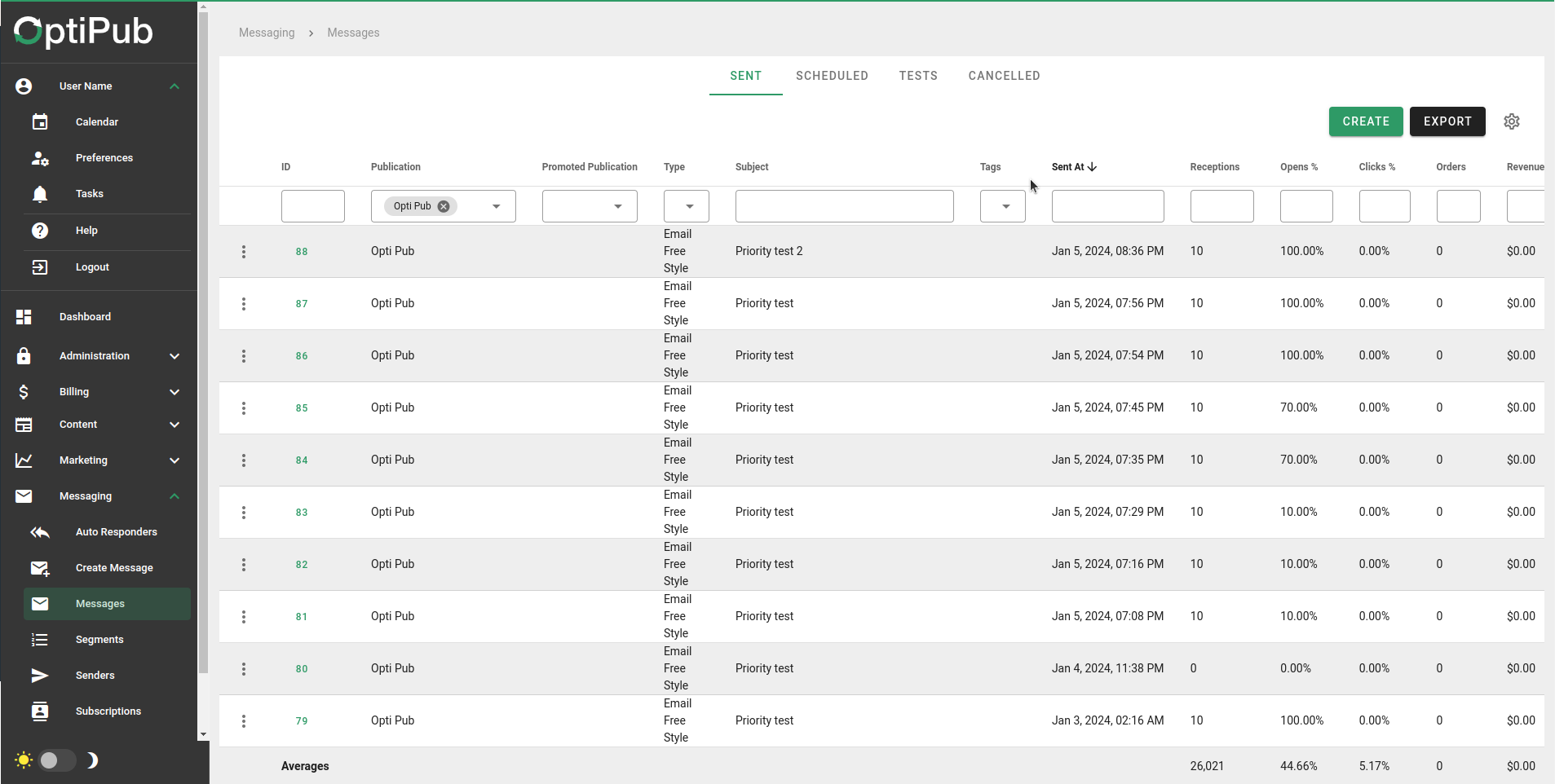Screen dimensions: 1555x784
Task: Open row actions menu for message 80
Action: [x=244, y=669]
